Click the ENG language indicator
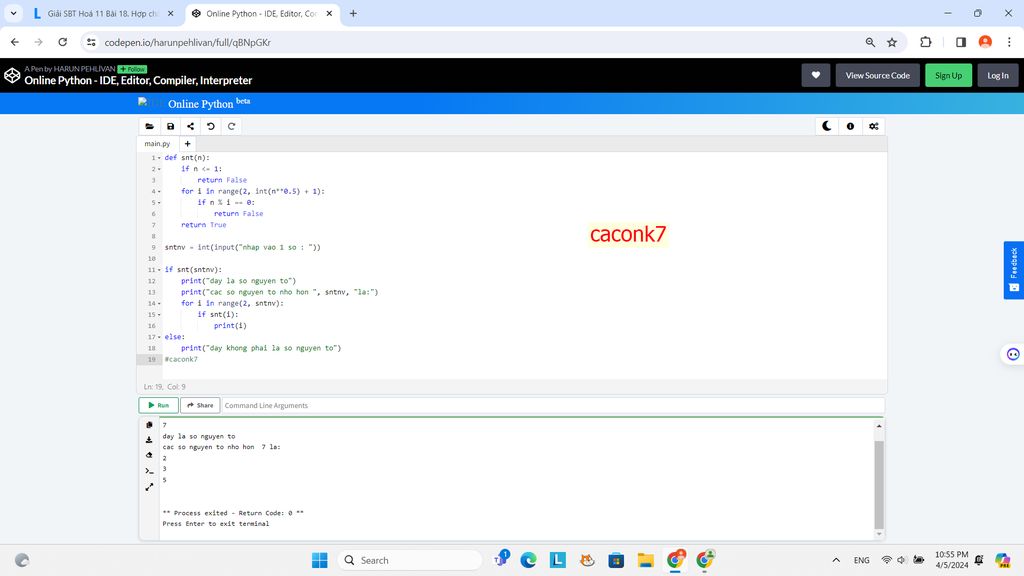 (861, 560)
